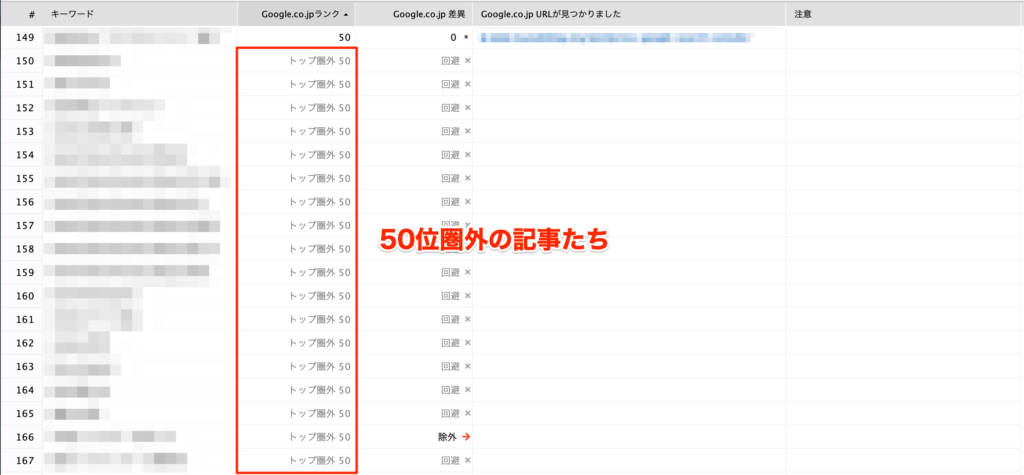Sort by the Google.co.jp 差異 column header

coord(413,14)
